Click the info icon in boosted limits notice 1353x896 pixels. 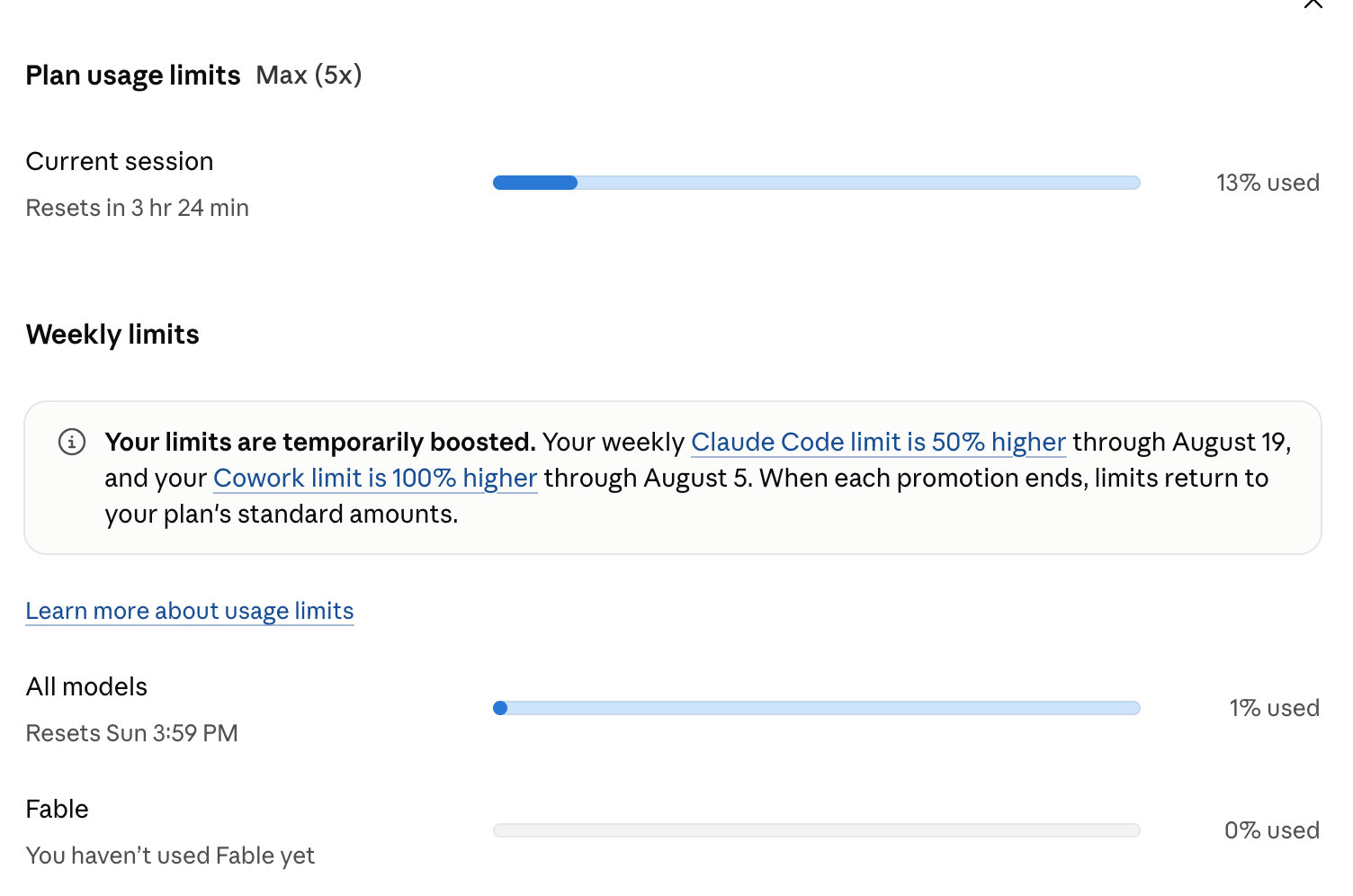tap(72, 442)
